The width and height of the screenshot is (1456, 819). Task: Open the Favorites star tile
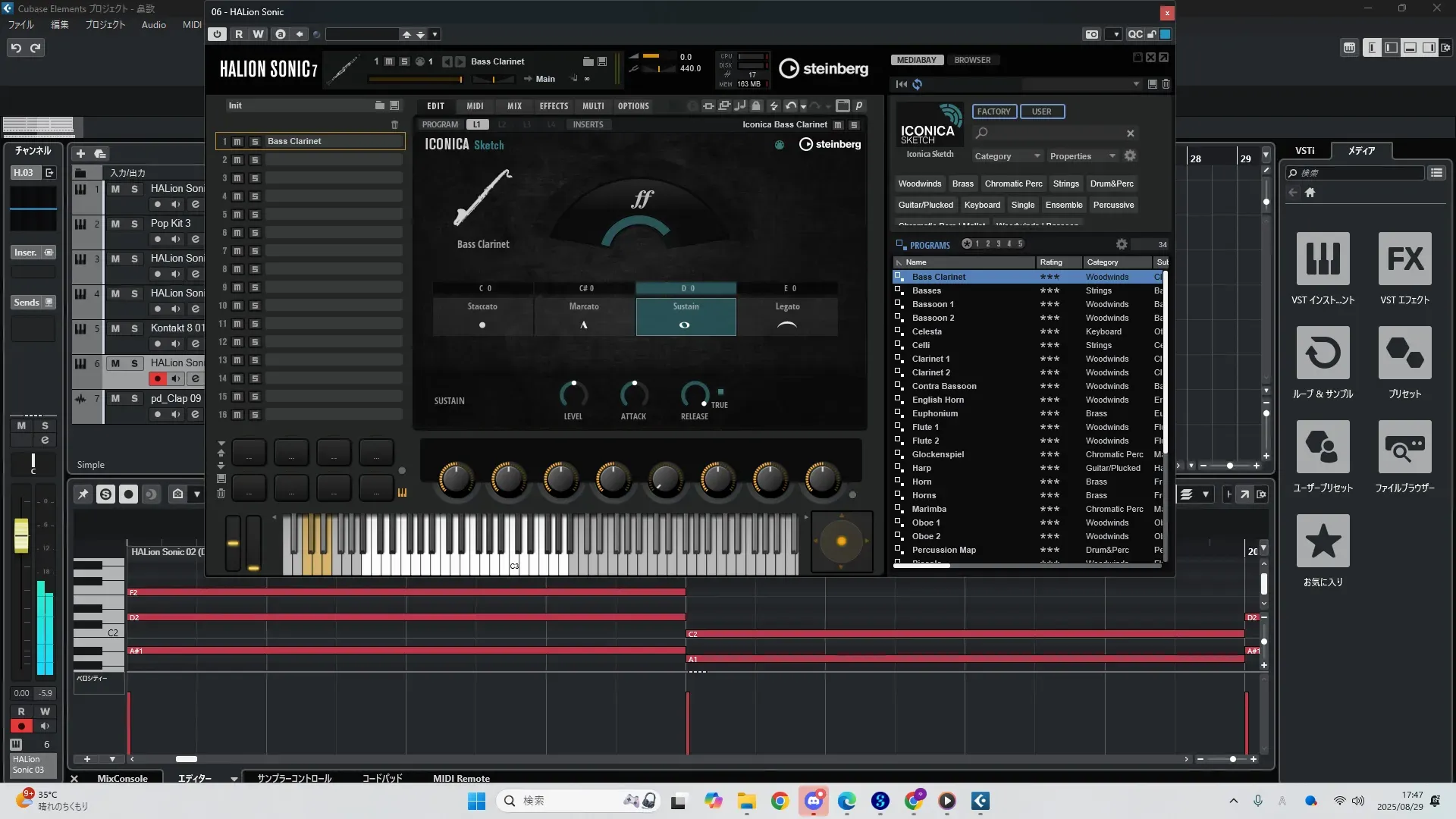tap(1323, 541)
